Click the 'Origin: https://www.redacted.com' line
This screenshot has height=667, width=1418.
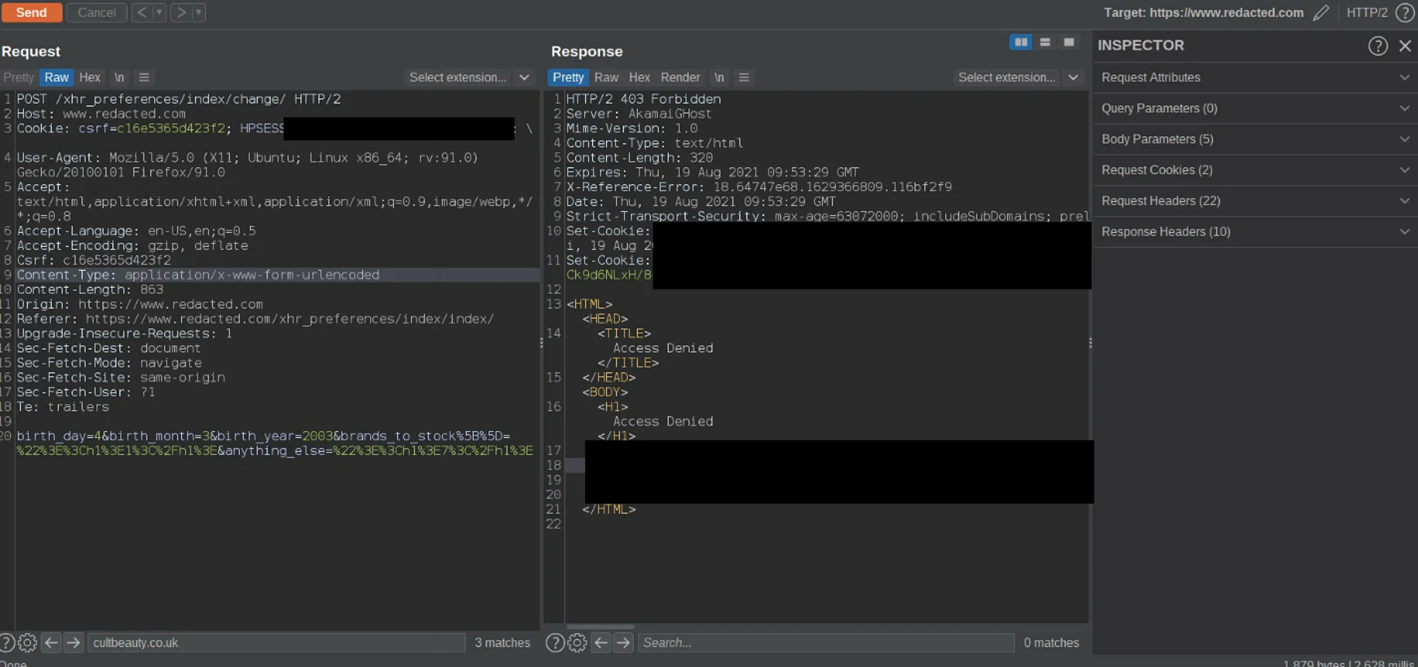(140, 304)
